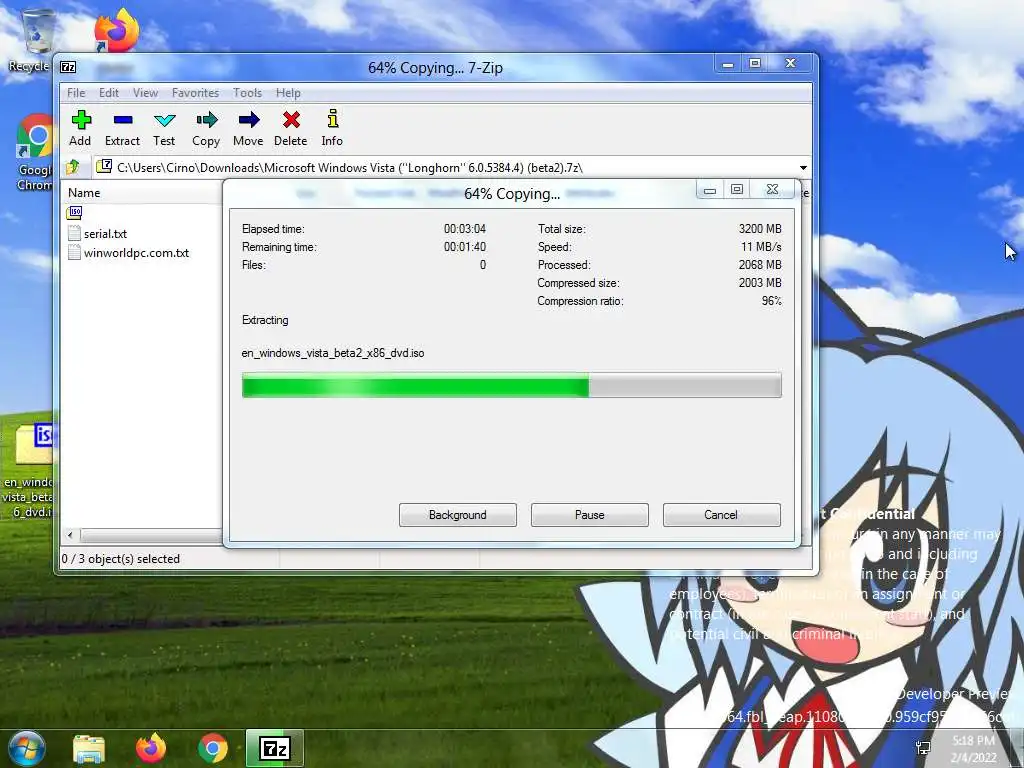Screen dimensions: 1024x768
Task: Minimize the 64% Copying dialog
Action: click(x=710, y=190)
